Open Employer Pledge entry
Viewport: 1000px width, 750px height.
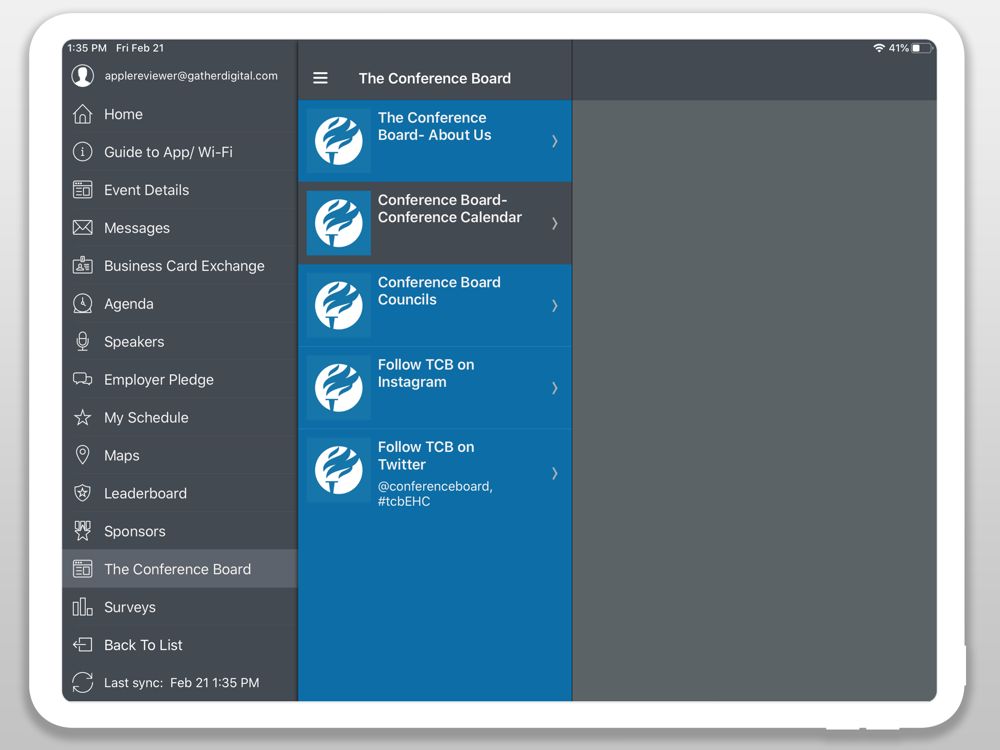[180, 379]
